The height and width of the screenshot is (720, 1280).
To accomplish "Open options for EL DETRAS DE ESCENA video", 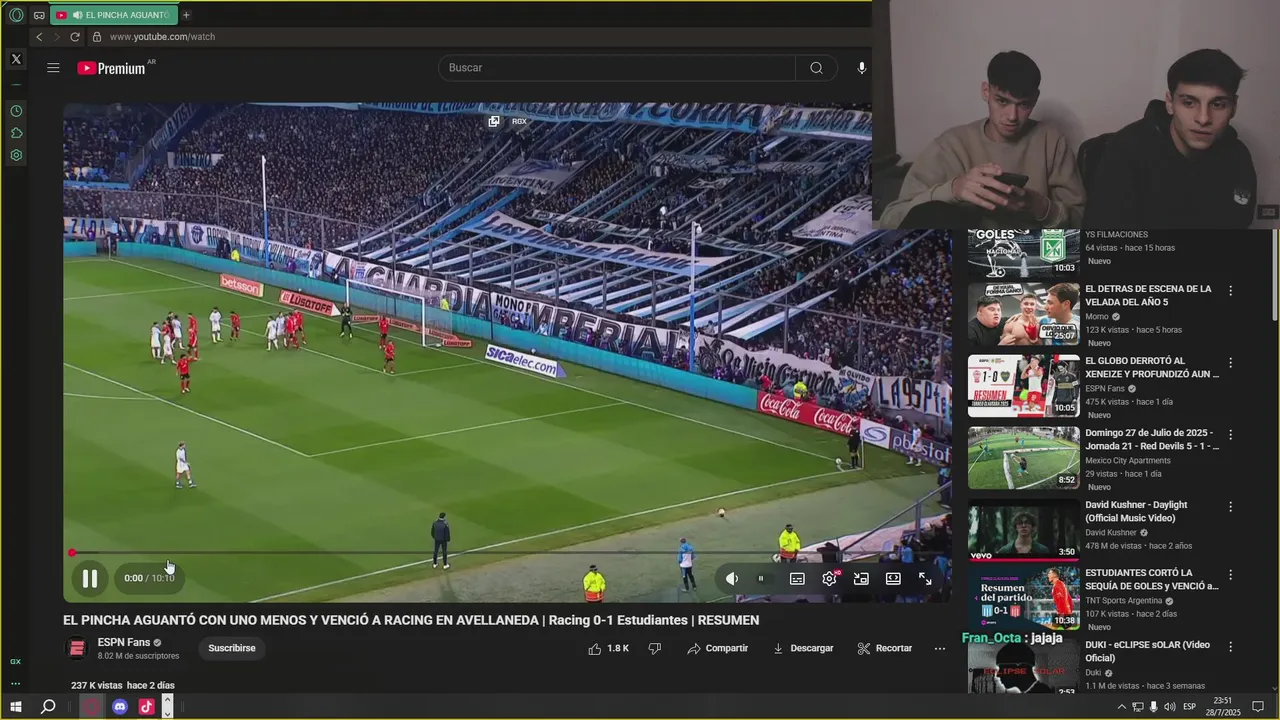I will 1231,291.
